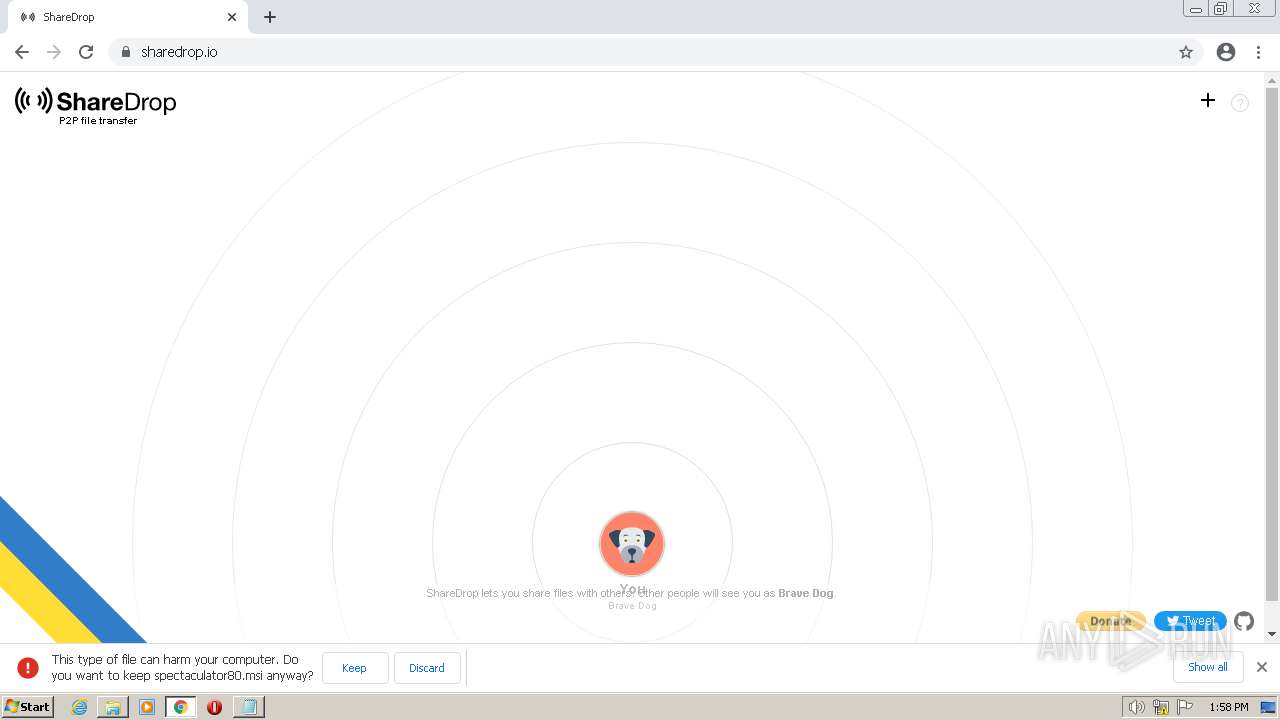Click the Brave Dog avatar

pyautogui.click(x=632, y=544)
